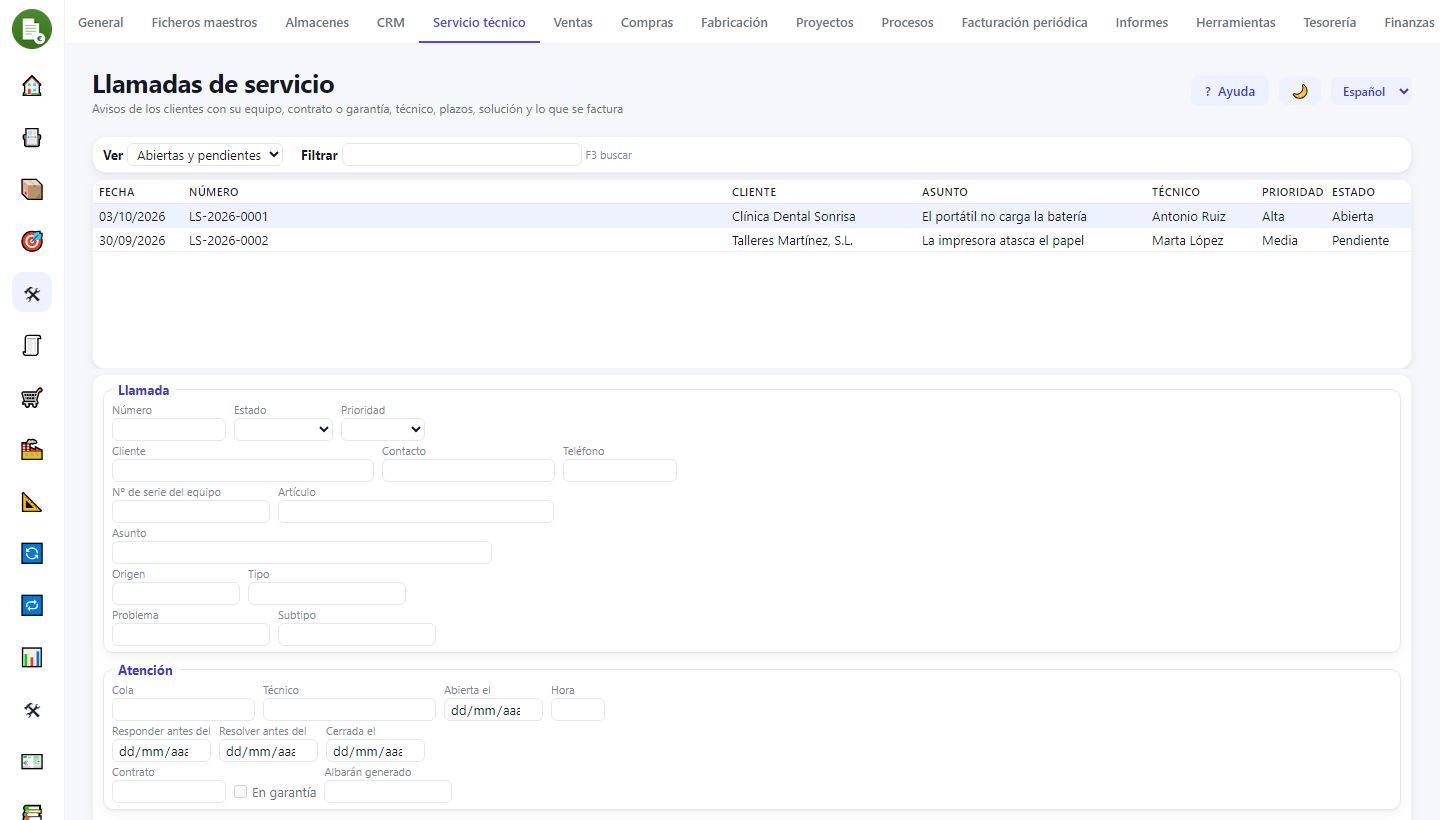
Task: Open the Español language dropdown
Action: coord(1371,91)
